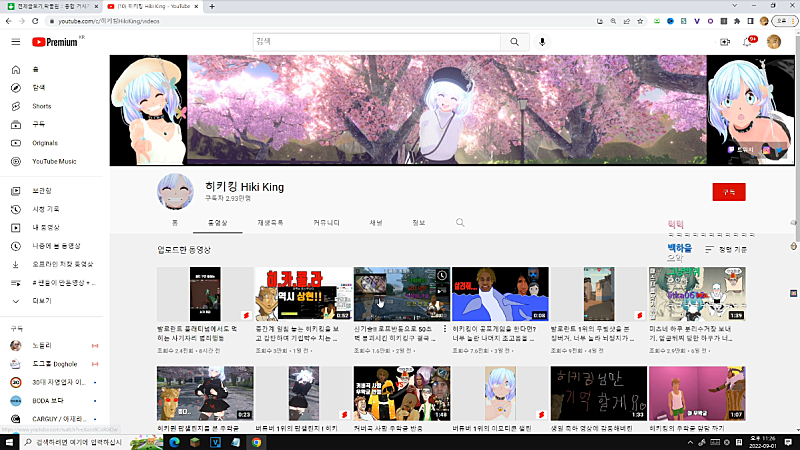Image resolution: width=800 pixels, height=450 pixels.
Task: Open the 도그홀 Doghole subscription channel
Action: point(50,364)
